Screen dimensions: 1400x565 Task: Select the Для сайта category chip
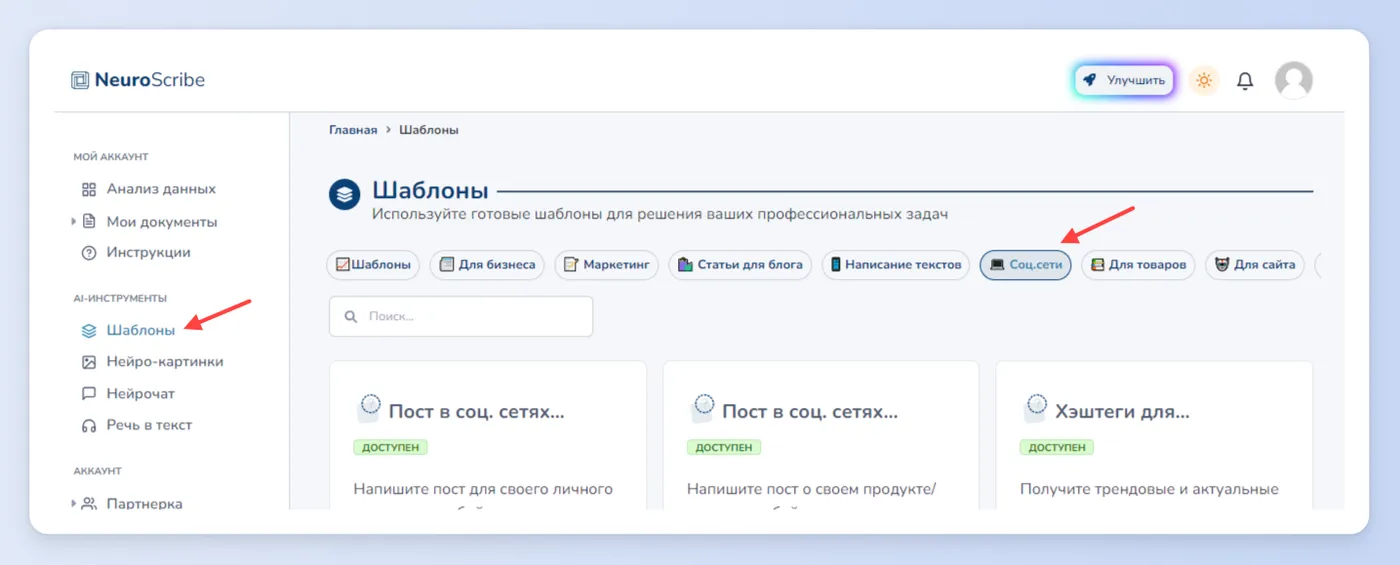click(x=1254, y=265)
